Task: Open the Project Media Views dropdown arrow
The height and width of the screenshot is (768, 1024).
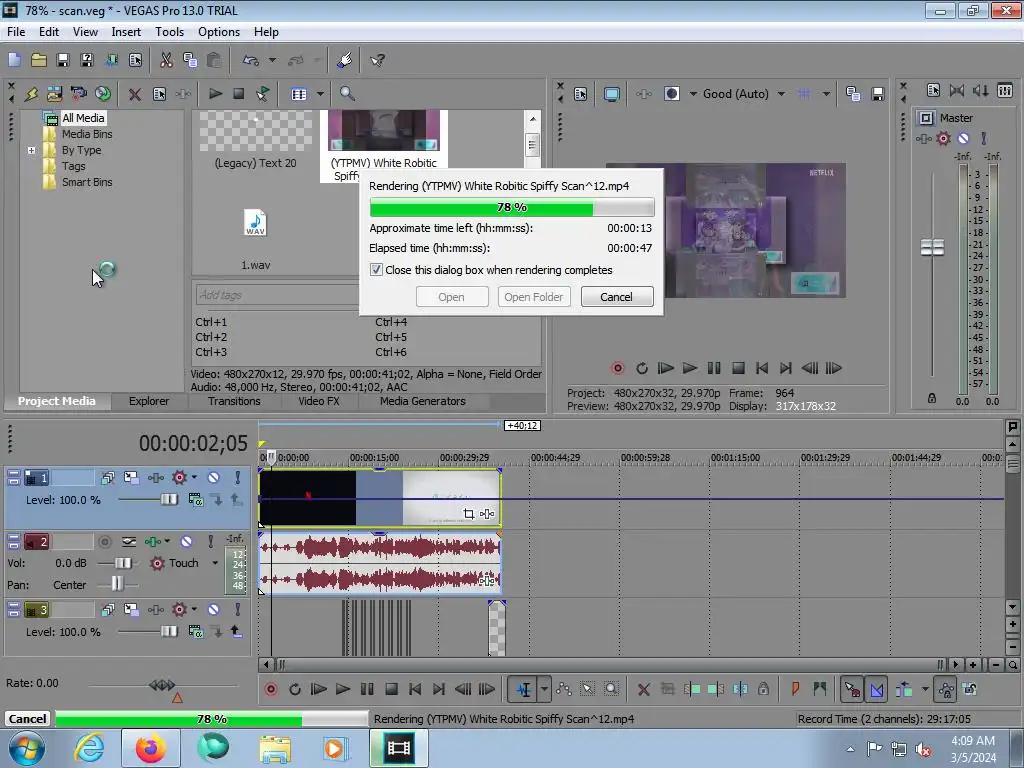Action: click(320, 94)
